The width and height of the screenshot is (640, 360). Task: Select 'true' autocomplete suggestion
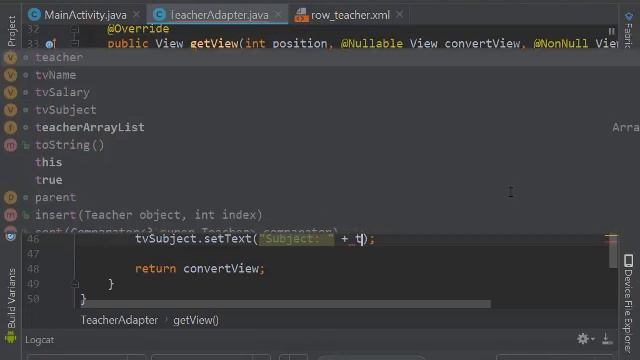(x=320, y=180)
